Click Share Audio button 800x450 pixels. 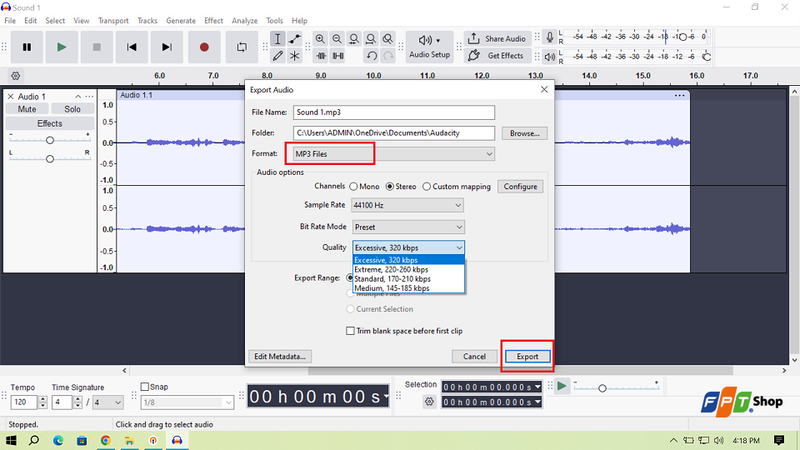(497, 39)
